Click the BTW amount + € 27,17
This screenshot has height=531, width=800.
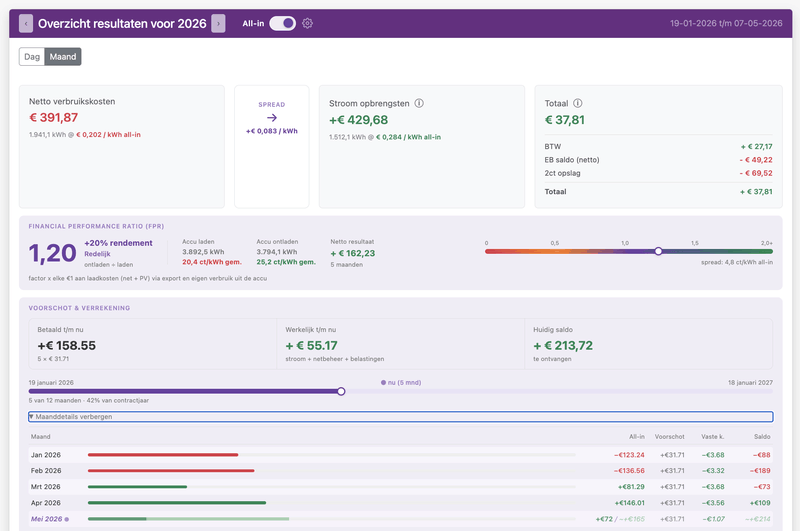tap(757, 146)
